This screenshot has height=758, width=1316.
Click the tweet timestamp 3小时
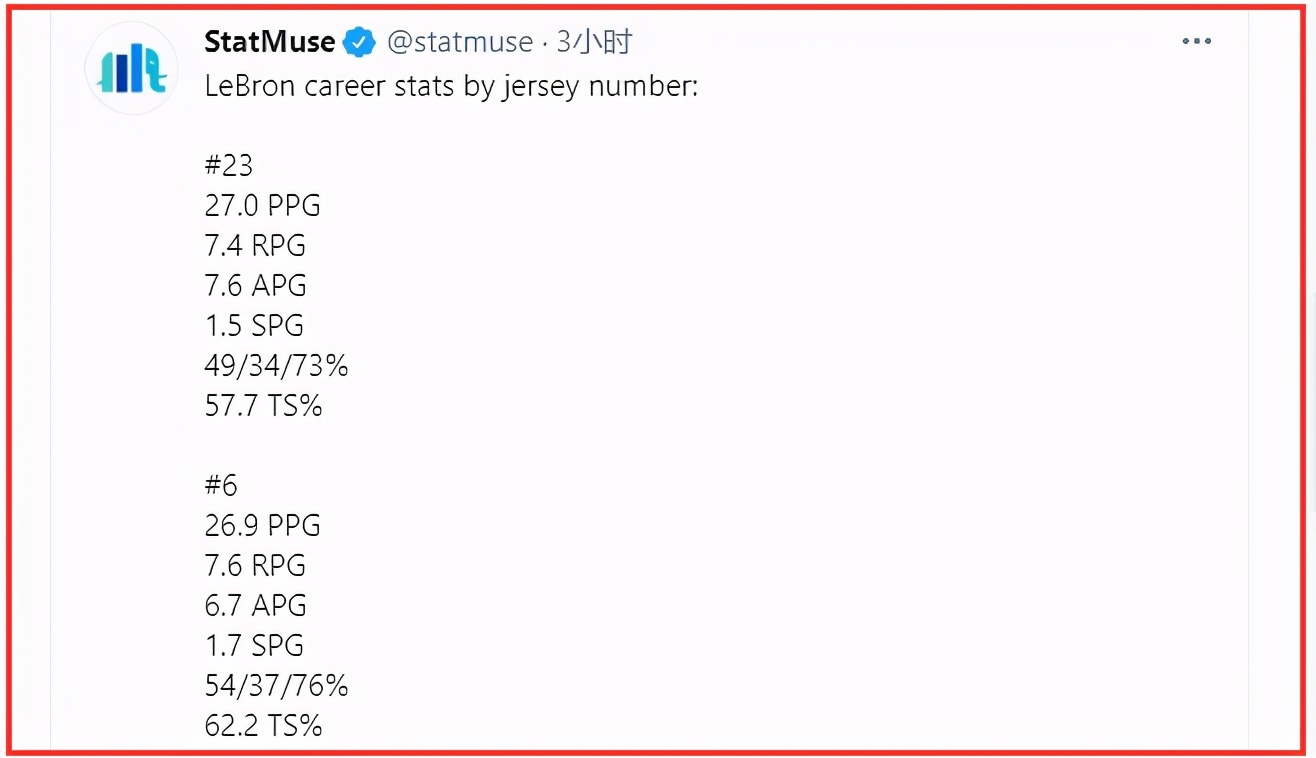(595, 42)
